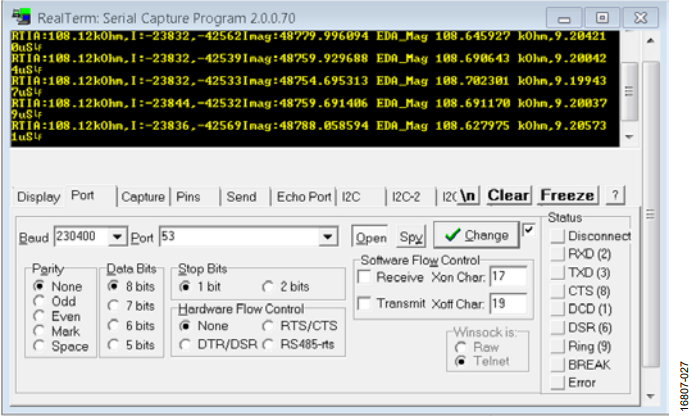Image resolution: width=689 pixels, height=416 pixels.
Task: Click the DCD (1) status indicator
Action: click(x=558, y=309)
